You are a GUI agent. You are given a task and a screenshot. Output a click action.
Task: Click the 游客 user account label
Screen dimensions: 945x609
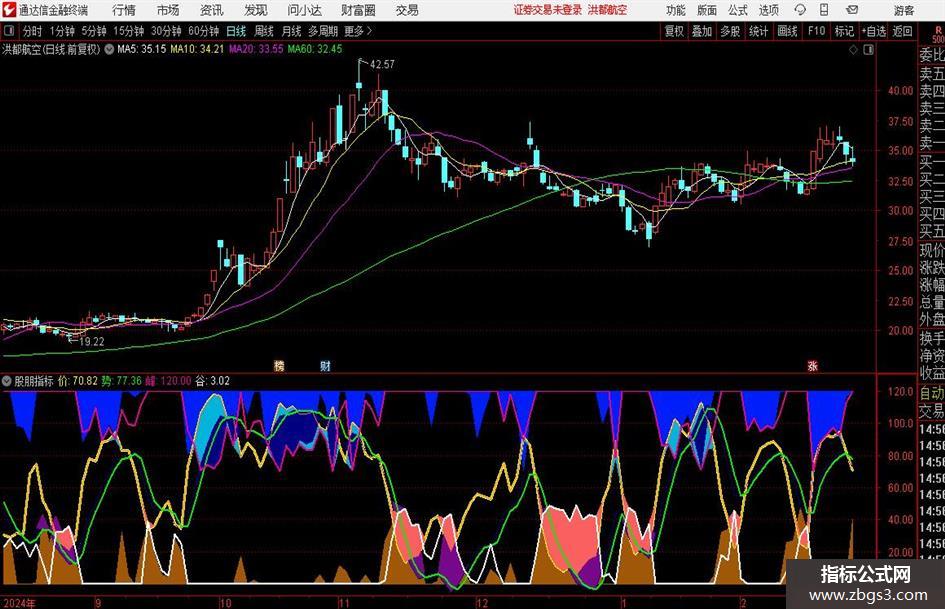(903, 10)
